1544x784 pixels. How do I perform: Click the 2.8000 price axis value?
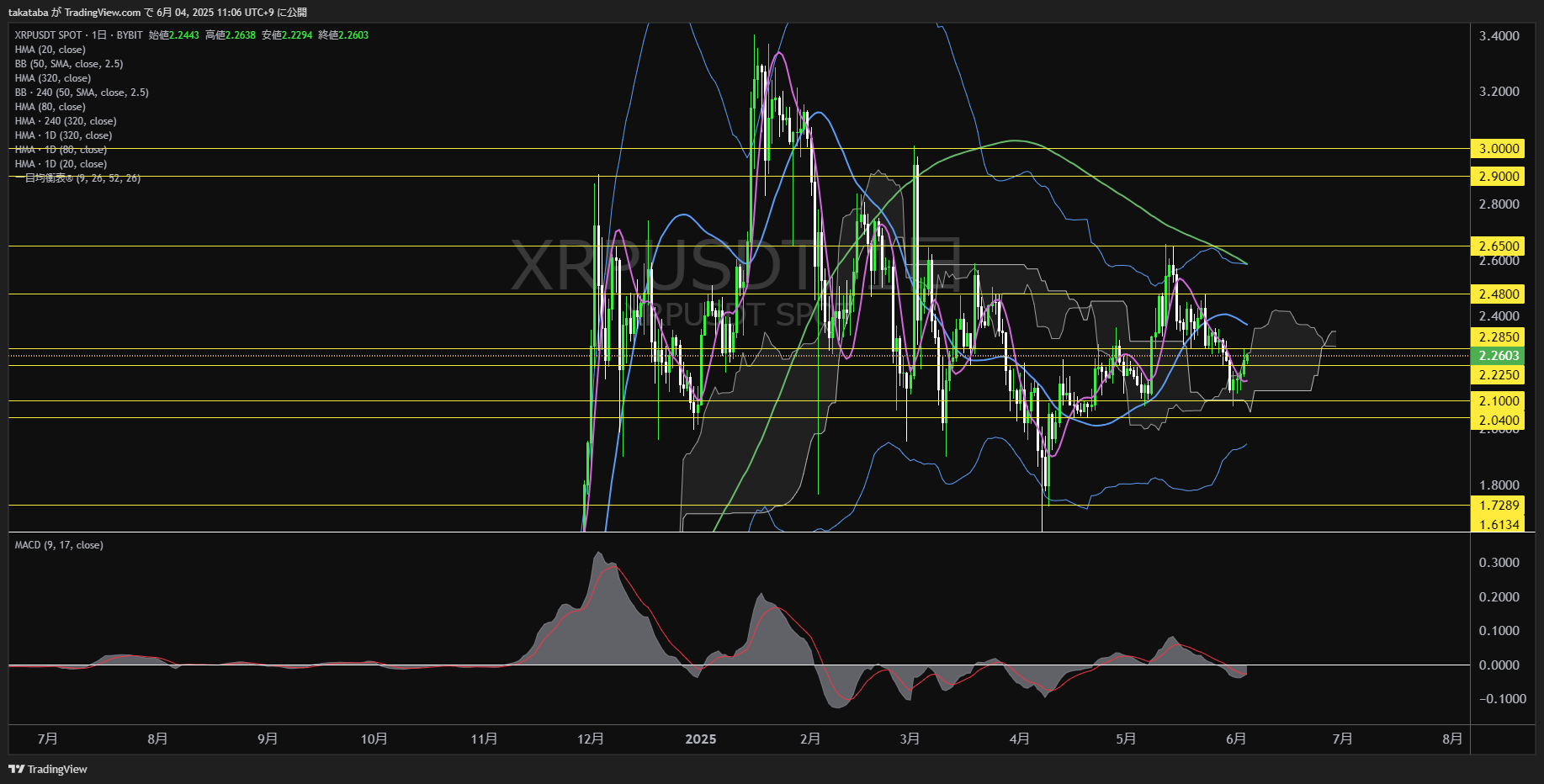tap(1499, 204)
